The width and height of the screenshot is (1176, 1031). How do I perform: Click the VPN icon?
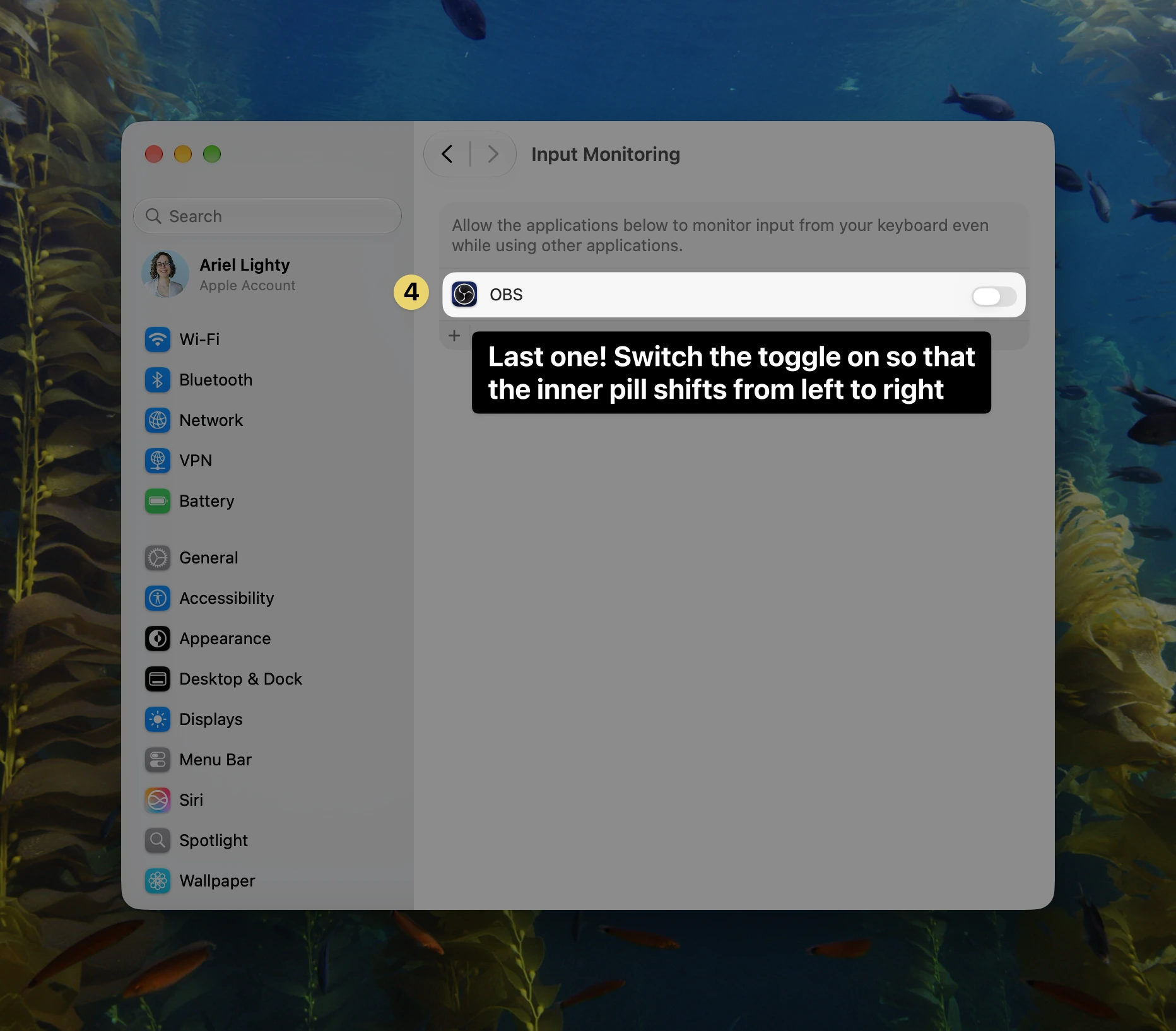click(158, 461)
